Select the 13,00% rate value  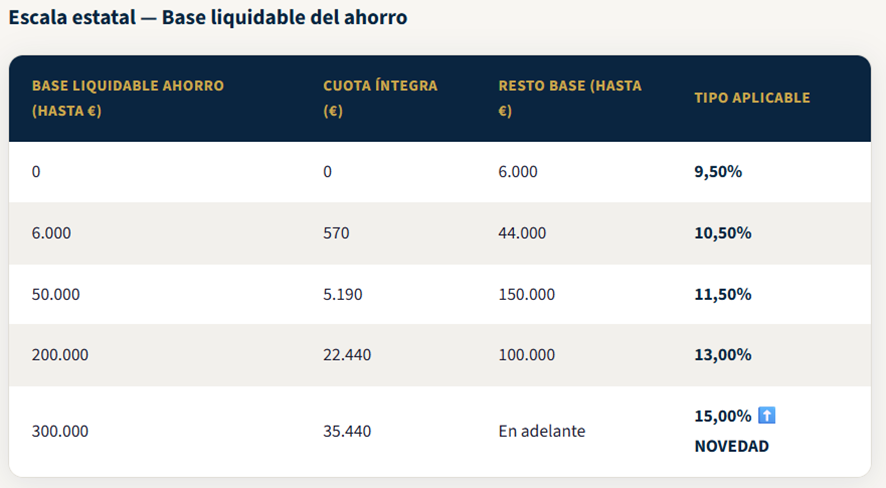click(722, 355)
